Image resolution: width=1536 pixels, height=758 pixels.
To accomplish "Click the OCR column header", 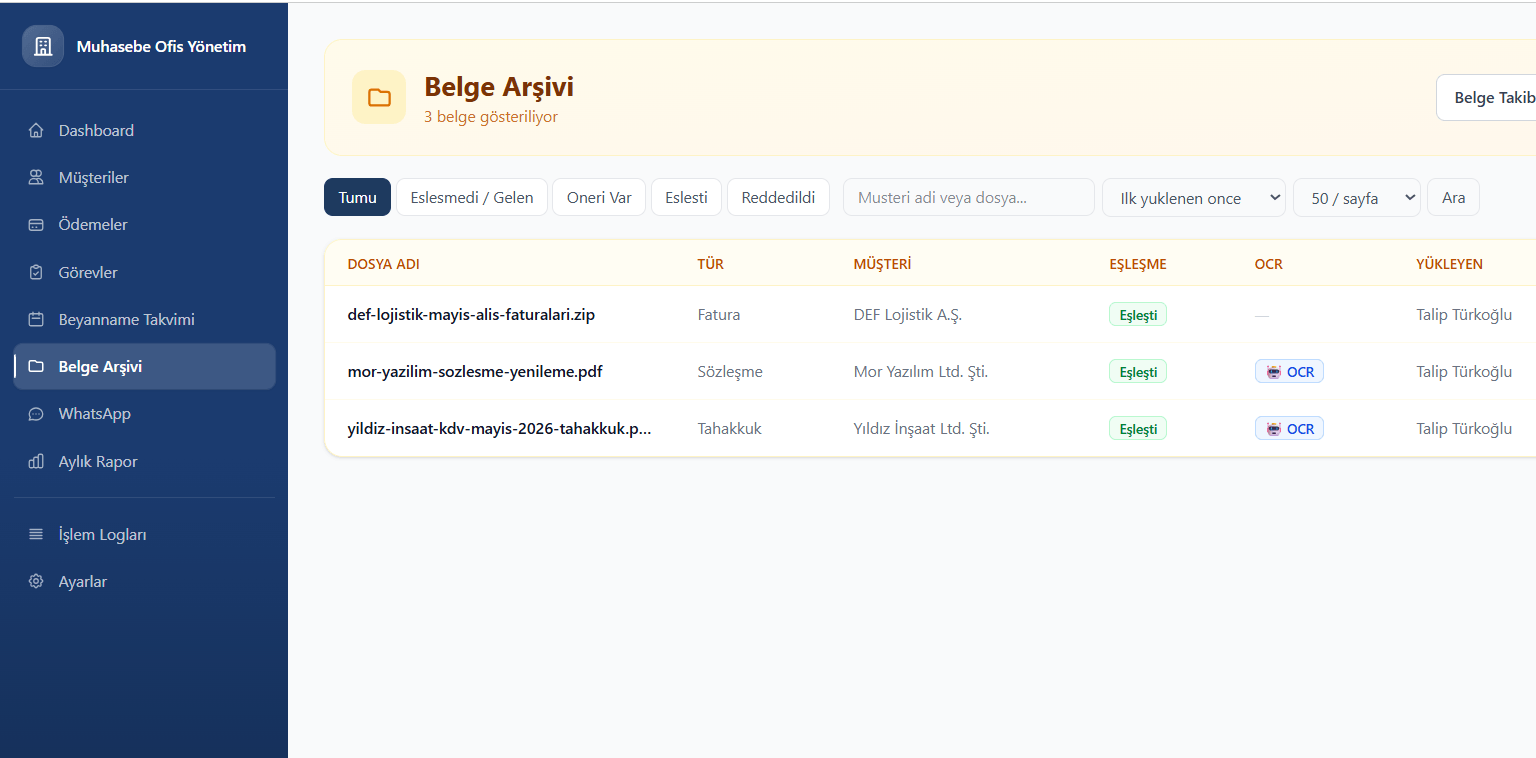I will coord(1268,264).
